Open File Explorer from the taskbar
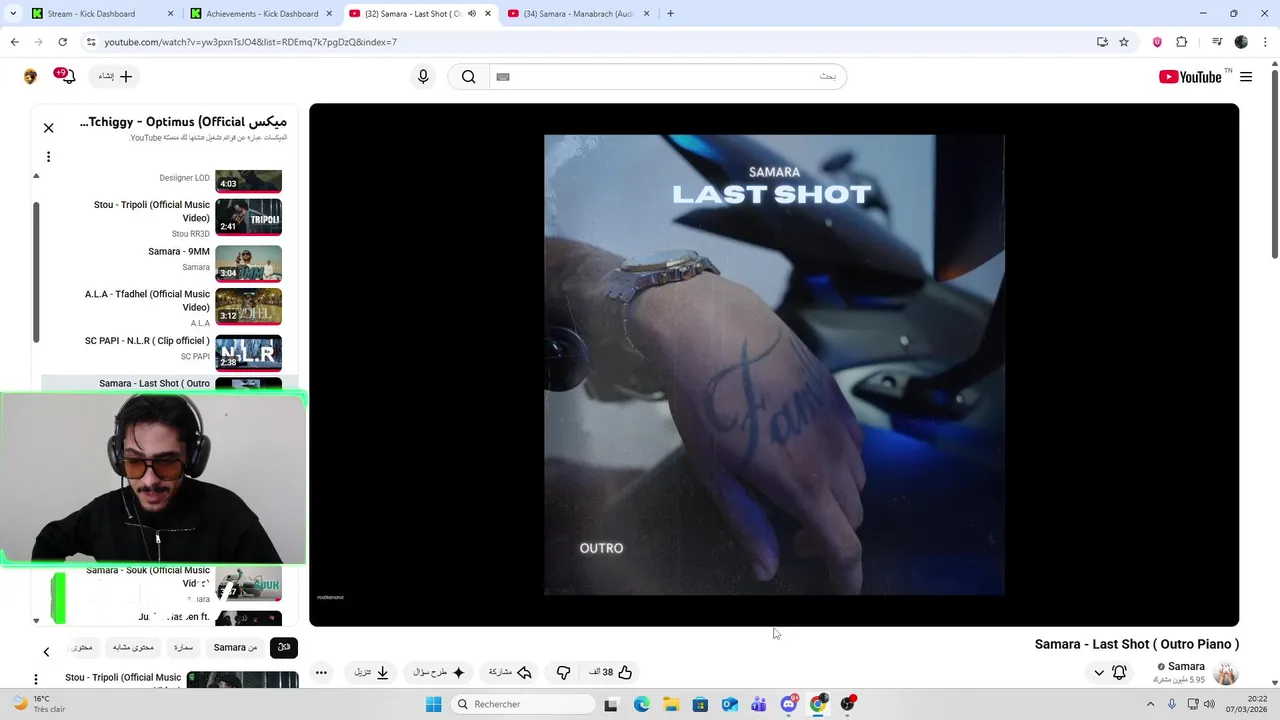The width and height of the screenshot is (1280, 720). [671, 704]
